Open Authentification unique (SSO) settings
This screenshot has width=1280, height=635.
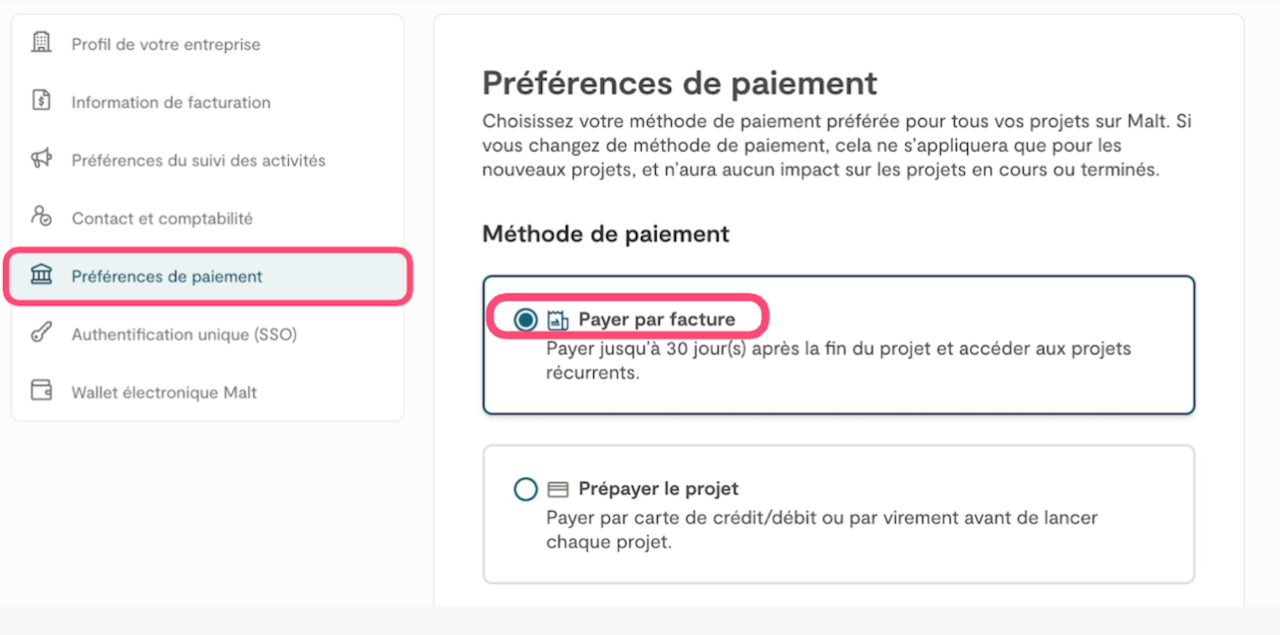(184, 334)
